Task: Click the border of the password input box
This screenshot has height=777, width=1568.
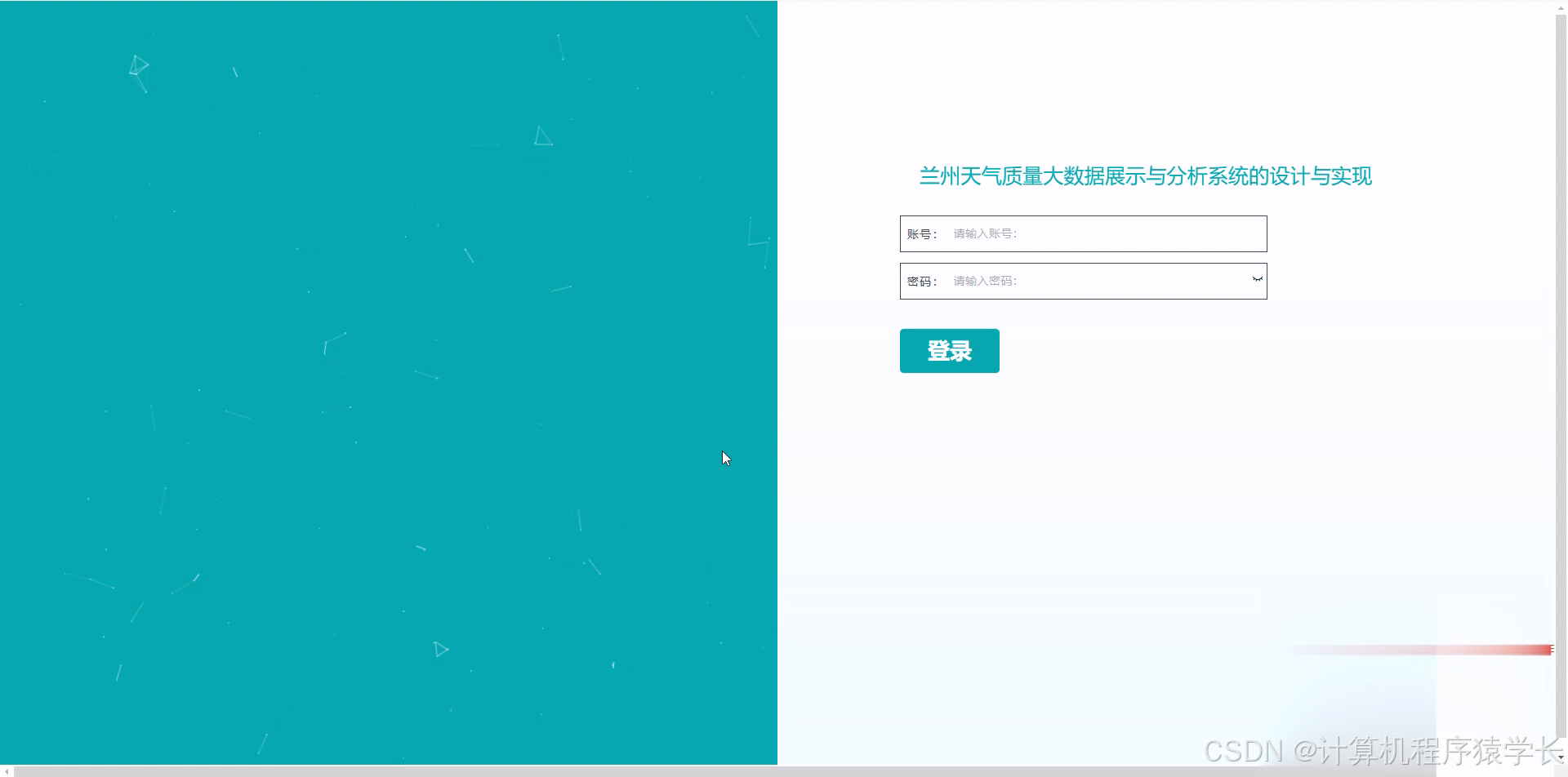Action: tap(1083, 264)
